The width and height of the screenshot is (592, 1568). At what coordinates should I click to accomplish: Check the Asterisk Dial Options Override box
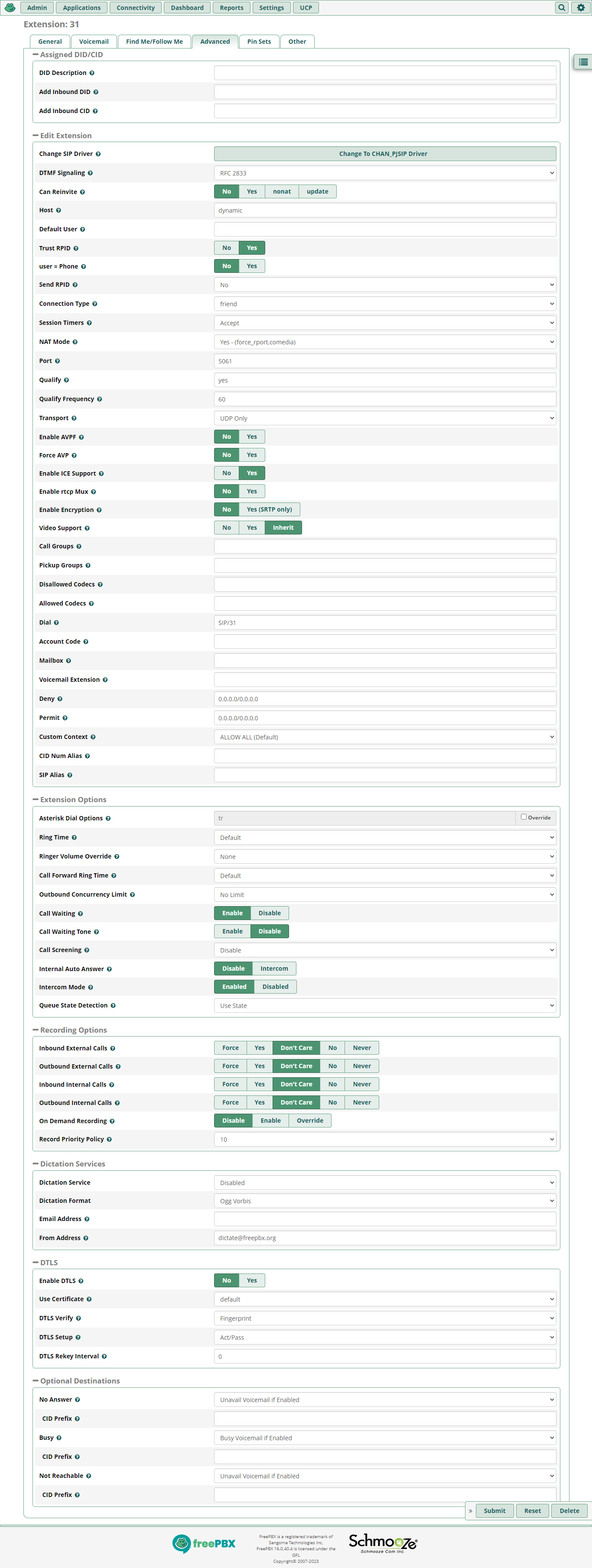tap(523, 817)
